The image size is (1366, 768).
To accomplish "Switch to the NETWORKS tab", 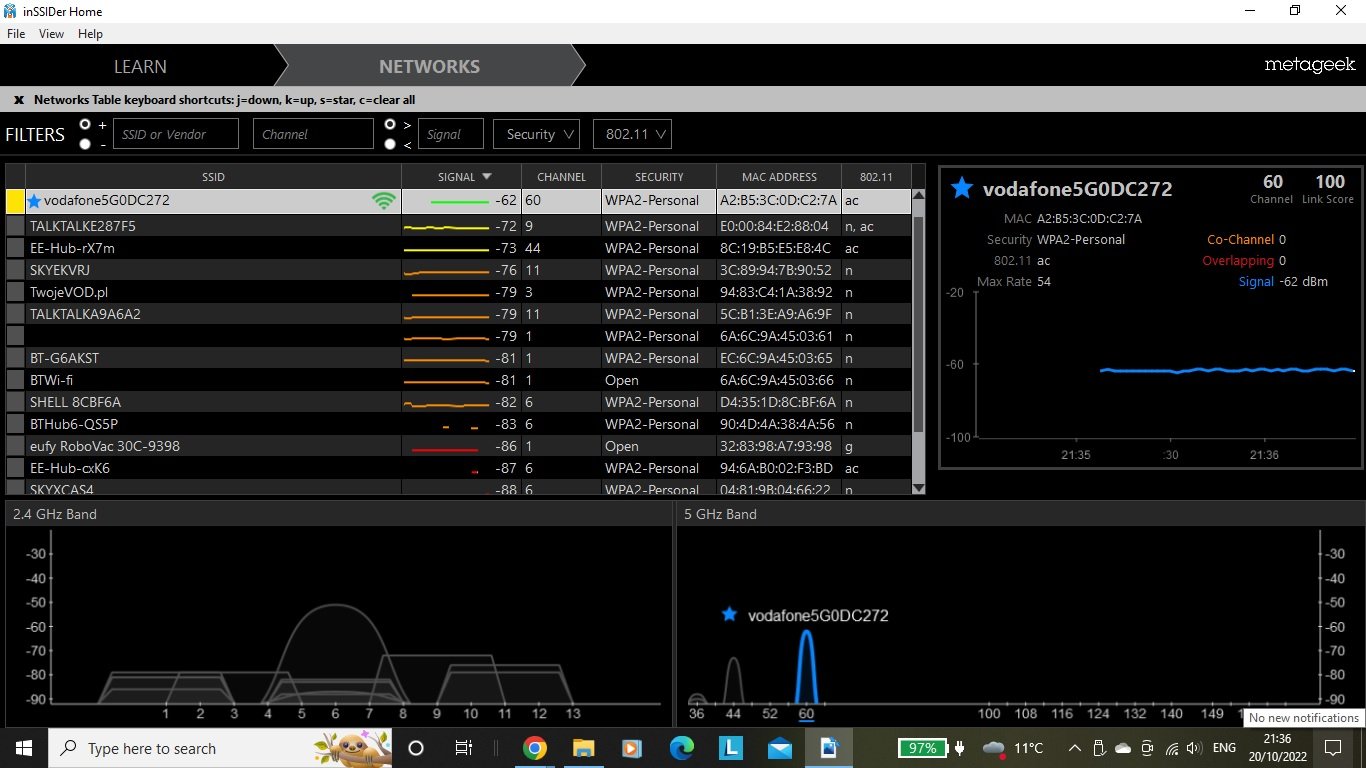I will [x=429, y=66].
